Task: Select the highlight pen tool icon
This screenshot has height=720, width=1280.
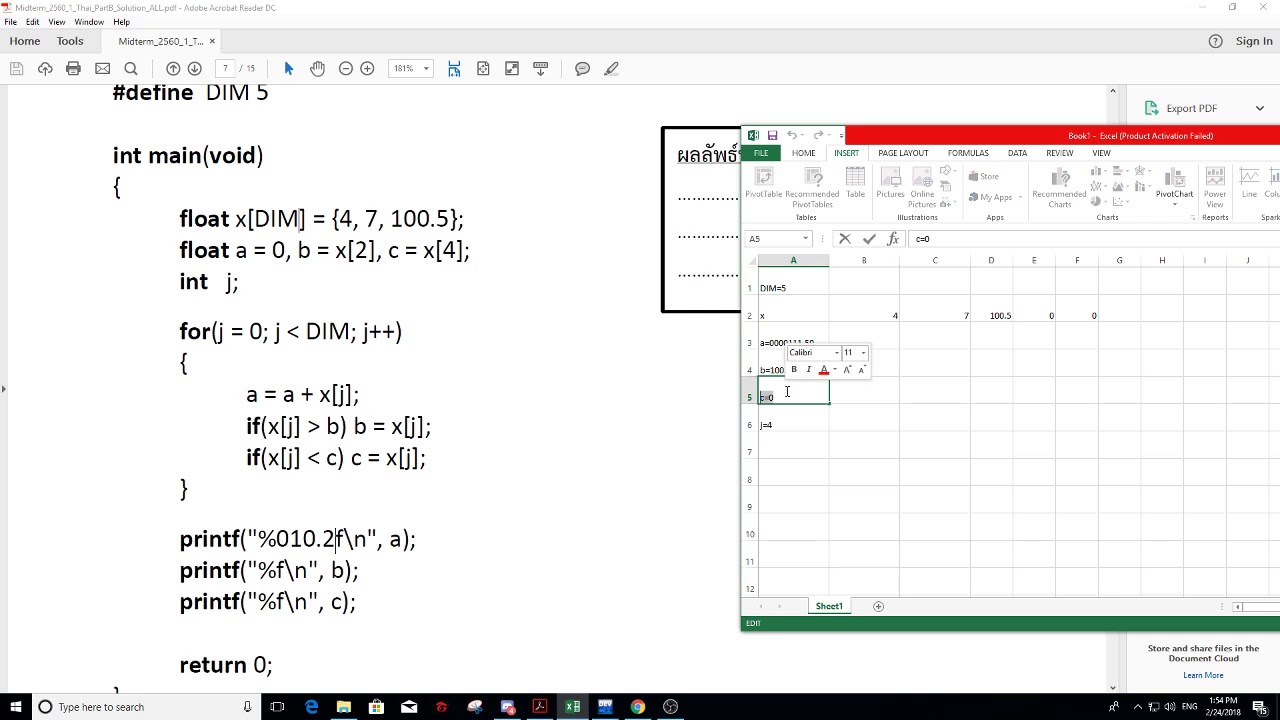Action: pos(611,68)
